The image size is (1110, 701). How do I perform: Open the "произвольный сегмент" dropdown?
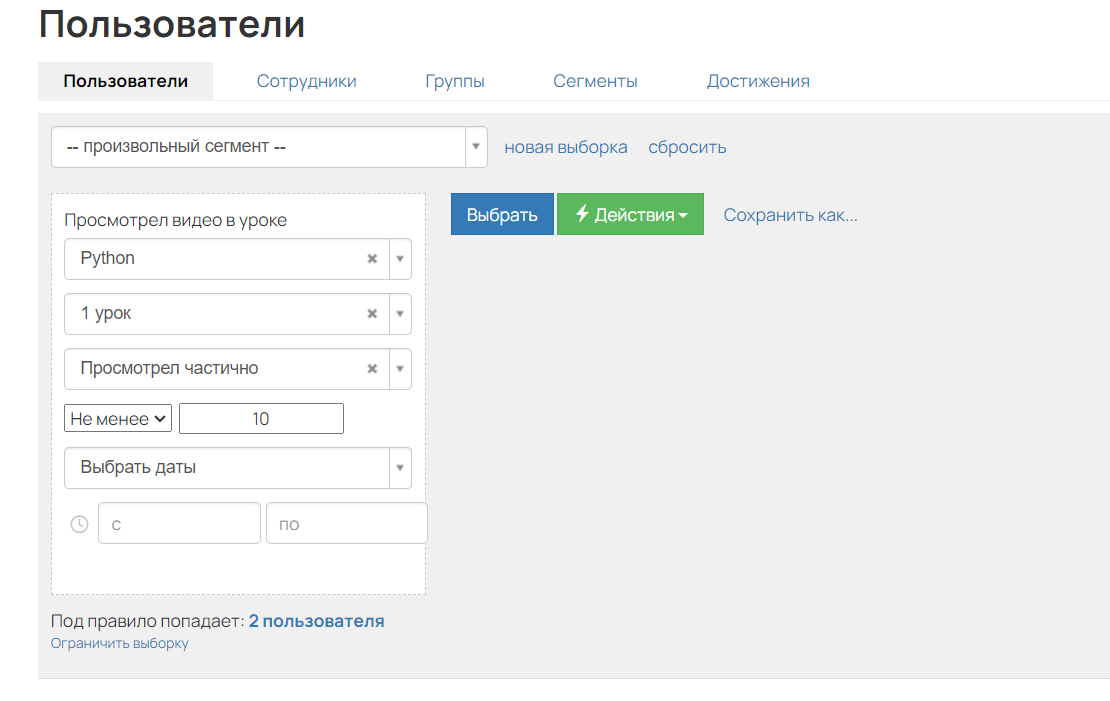[x=476, y=146]
